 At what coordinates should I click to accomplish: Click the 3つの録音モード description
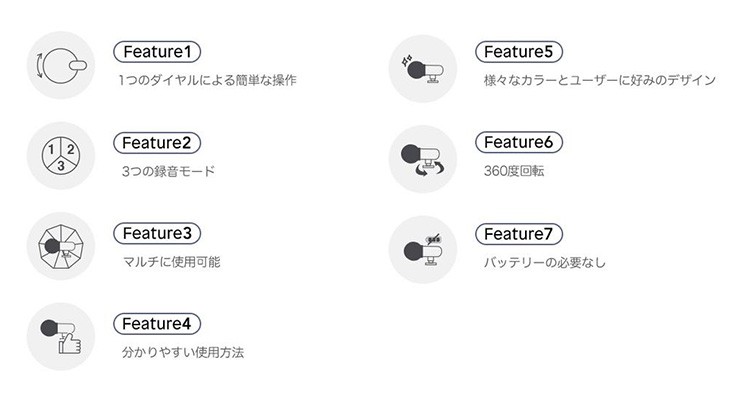pos(168,171)
